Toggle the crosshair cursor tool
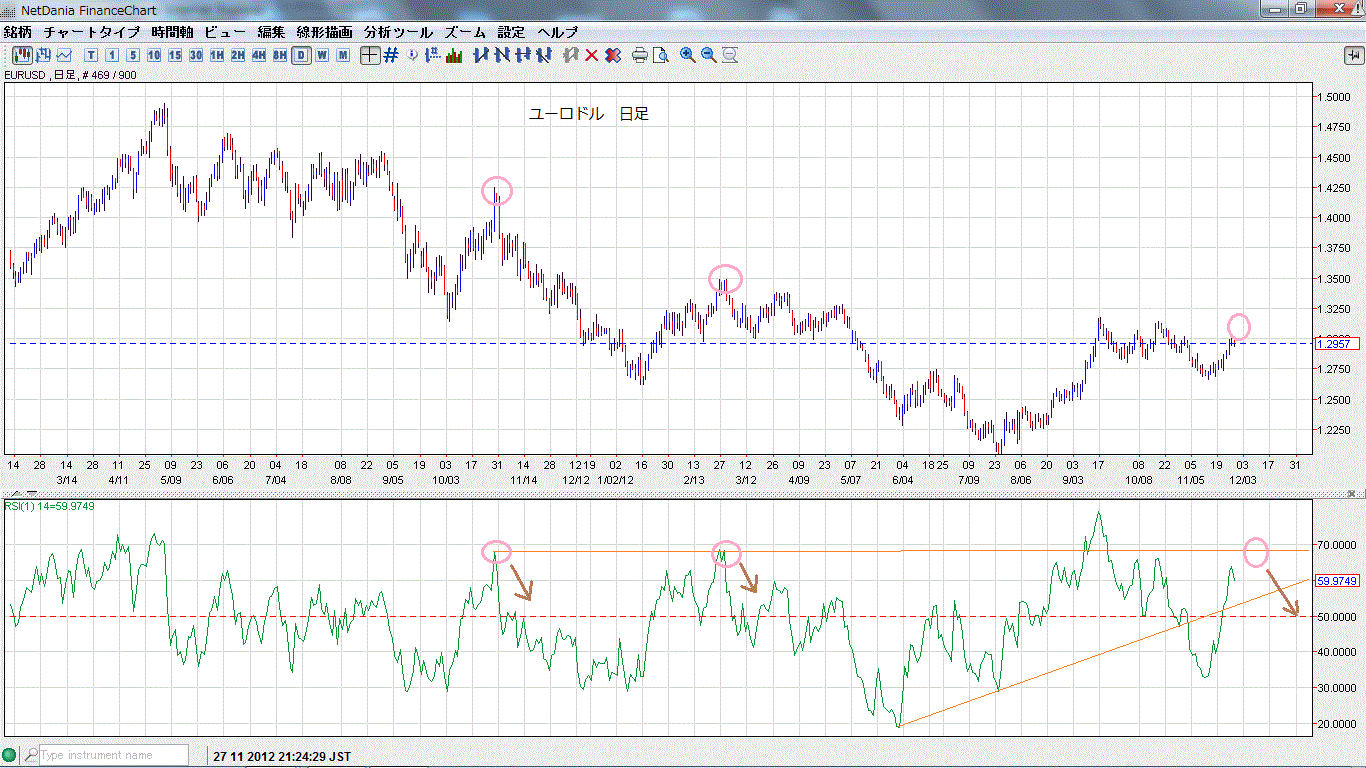 tap(370, 55)
